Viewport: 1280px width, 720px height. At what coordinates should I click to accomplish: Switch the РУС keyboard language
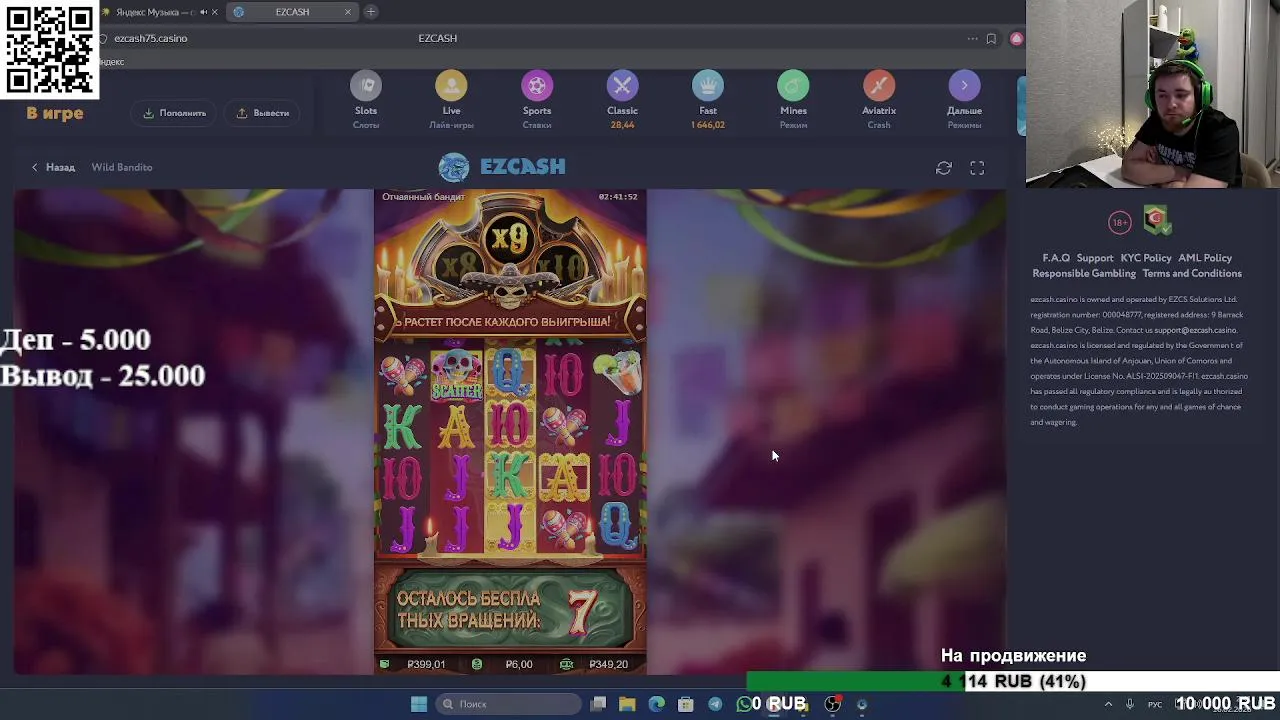point(1155,704)
